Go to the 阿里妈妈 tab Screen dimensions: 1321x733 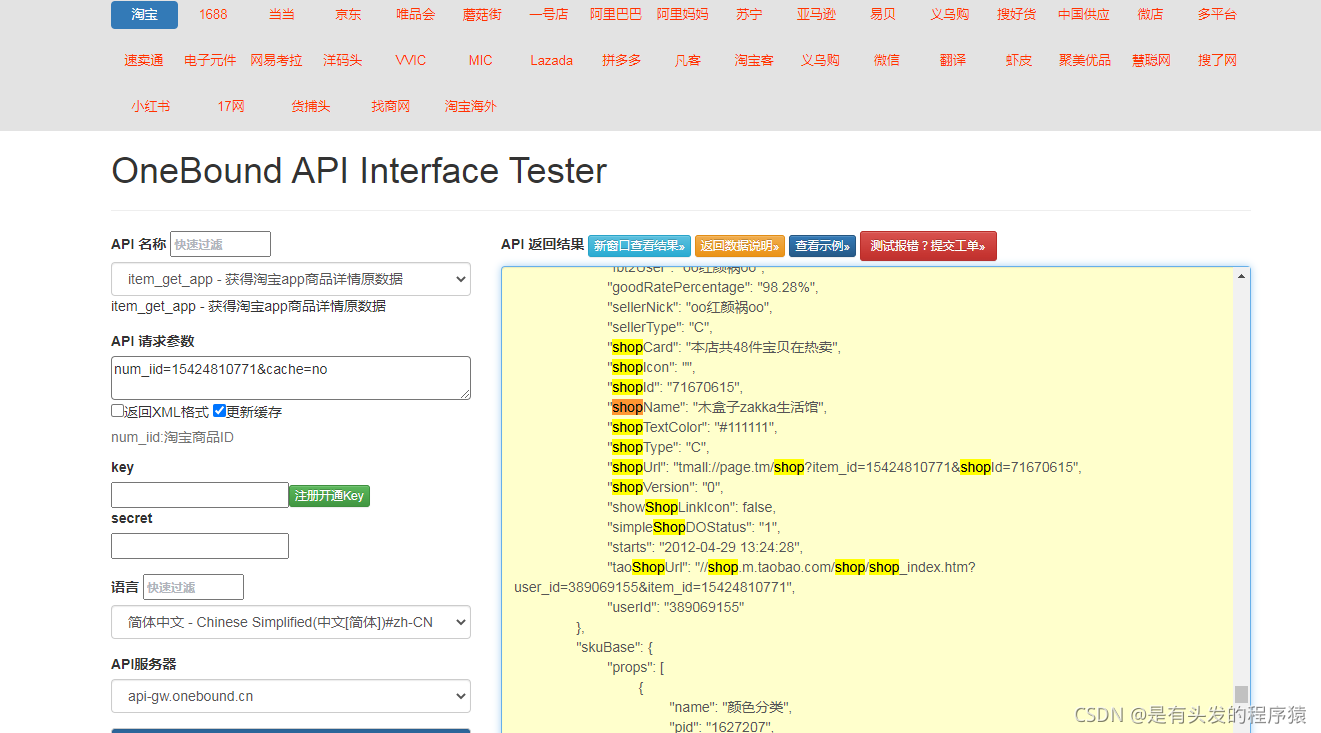[x=683, y=15]
